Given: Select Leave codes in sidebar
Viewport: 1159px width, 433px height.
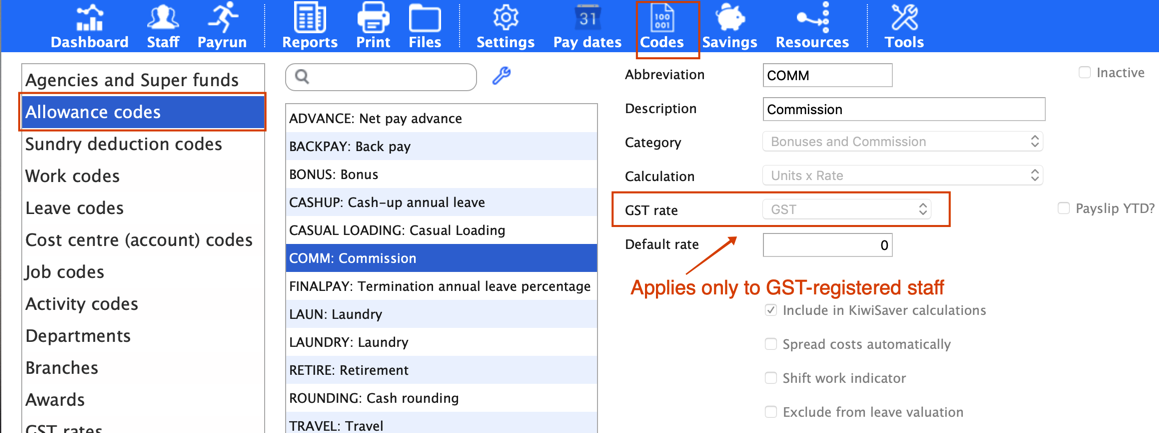Looking at the screenshot, I should tap(143, 208).
